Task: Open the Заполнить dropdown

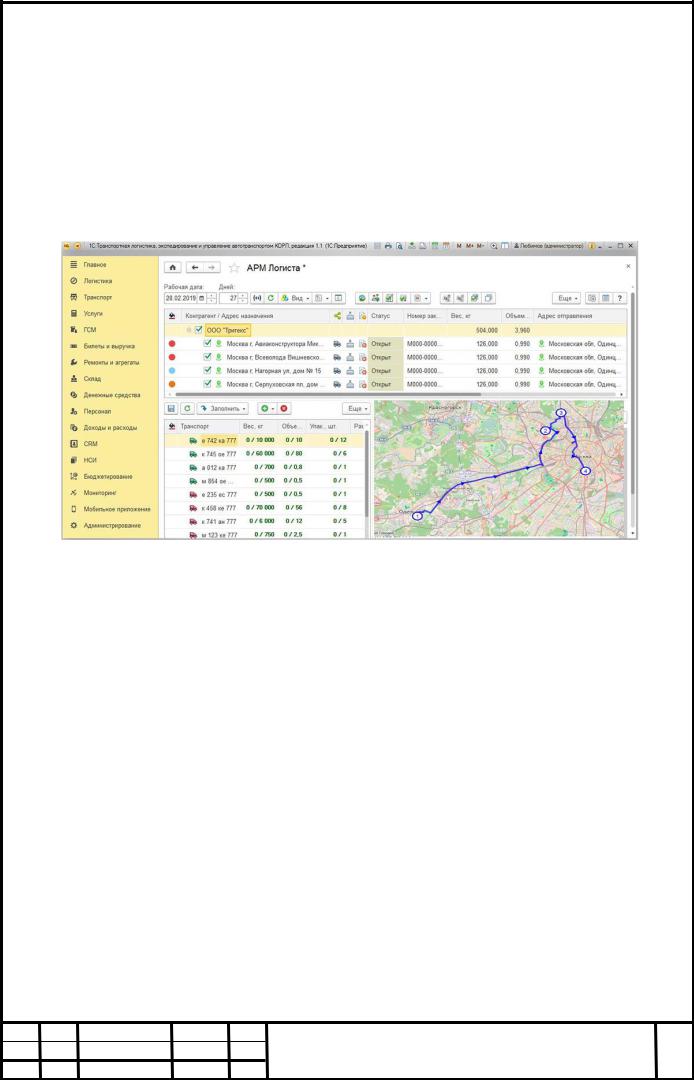Action: click(222, 408)
